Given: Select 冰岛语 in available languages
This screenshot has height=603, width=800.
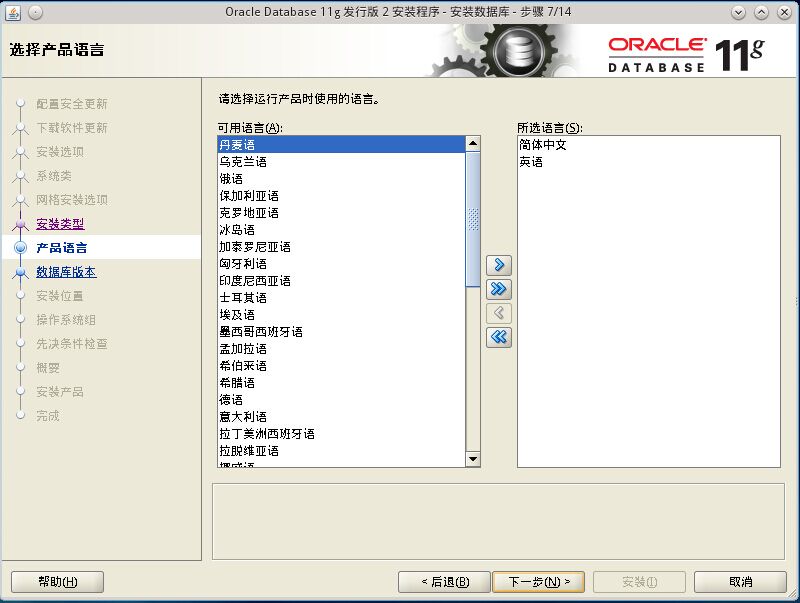Looking at the screenshot, I should click(x=341, y=230).
